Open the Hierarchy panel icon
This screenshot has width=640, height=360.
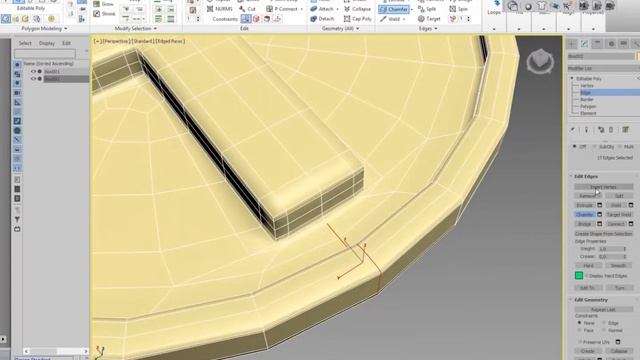point(598,44)
